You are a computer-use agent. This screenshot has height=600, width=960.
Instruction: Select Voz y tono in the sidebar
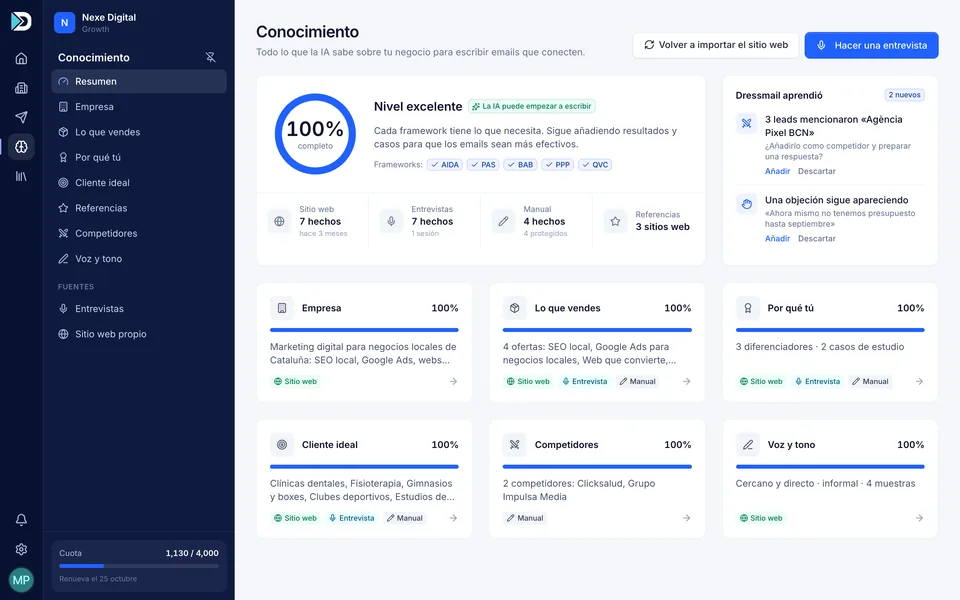[139, 258]
